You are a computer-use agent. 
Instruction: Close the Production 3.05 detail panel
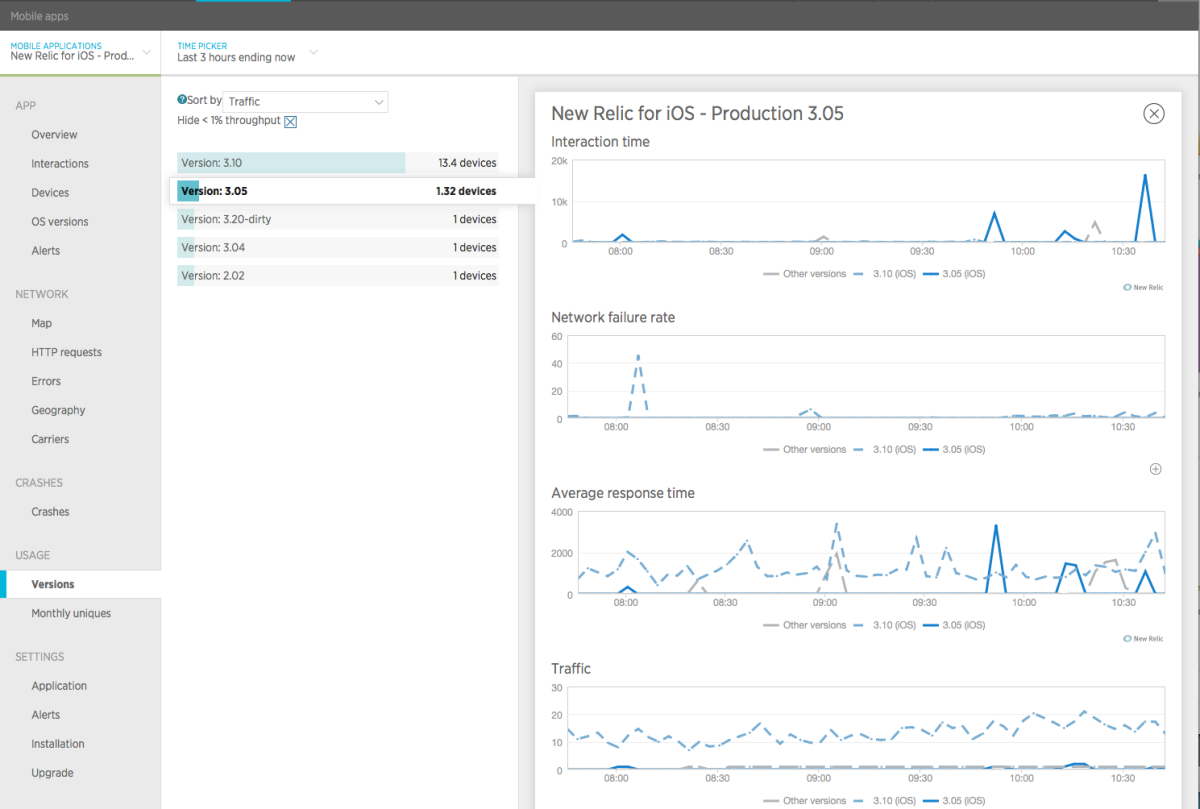click(x=1154, y=114)
